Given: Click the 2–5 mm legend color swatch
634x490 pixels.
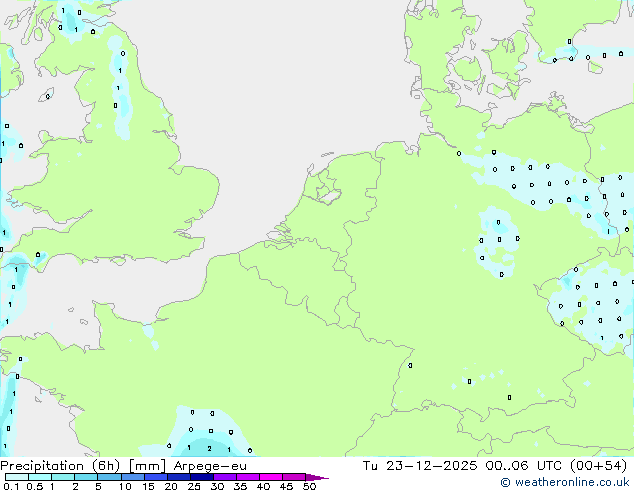Looking at the screenshot, I should [x=86, y=477].
